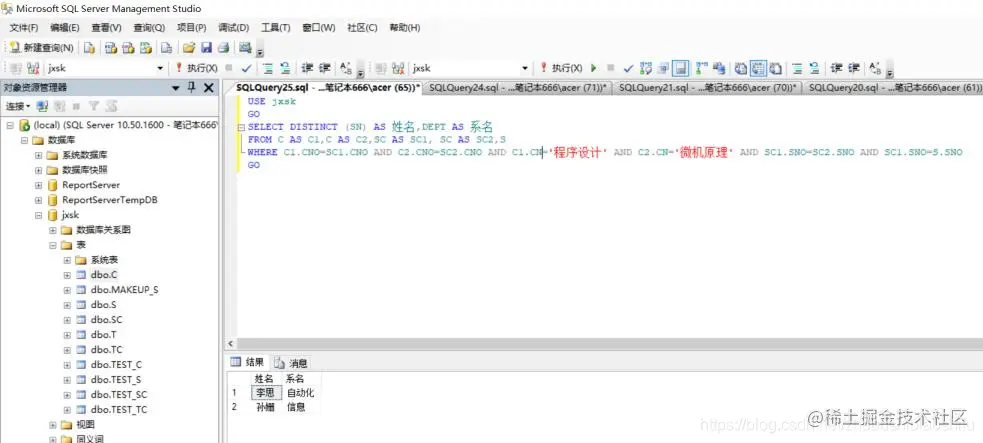Open the 查询(Q) menu
Viewport: 983px width, 443px height.
[x=149, y=28]
